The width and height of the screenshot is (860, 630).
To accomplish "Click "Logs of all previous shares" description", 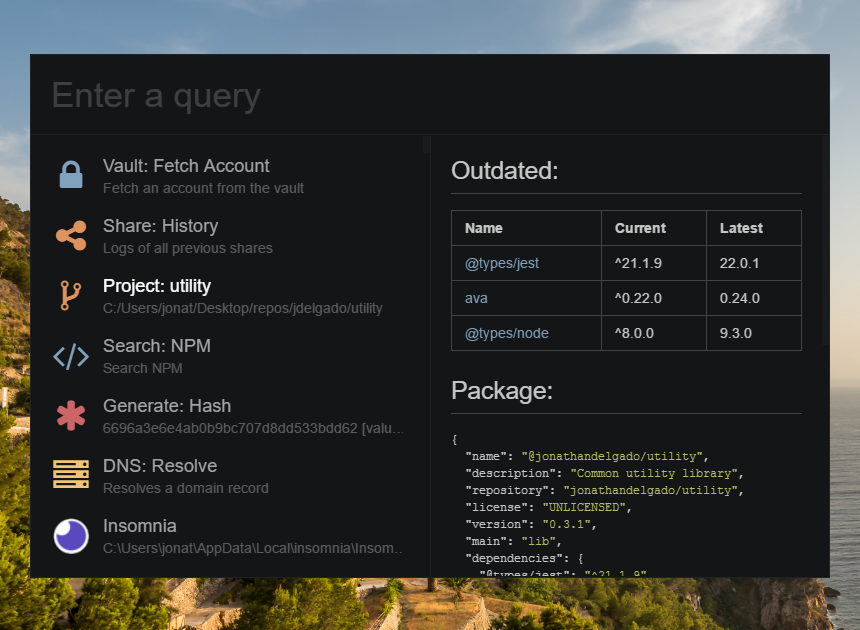I will 188,248.
